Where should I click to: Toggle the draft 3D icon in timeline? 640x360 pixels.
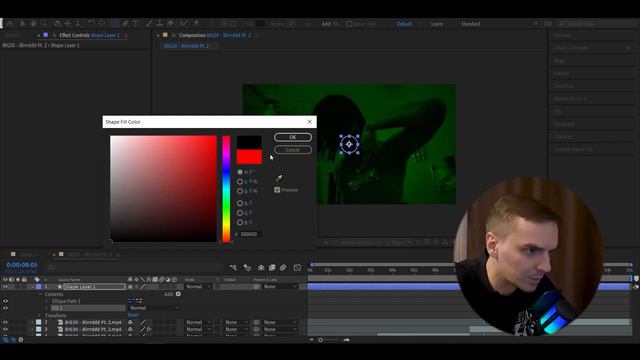tap(247, 268)
